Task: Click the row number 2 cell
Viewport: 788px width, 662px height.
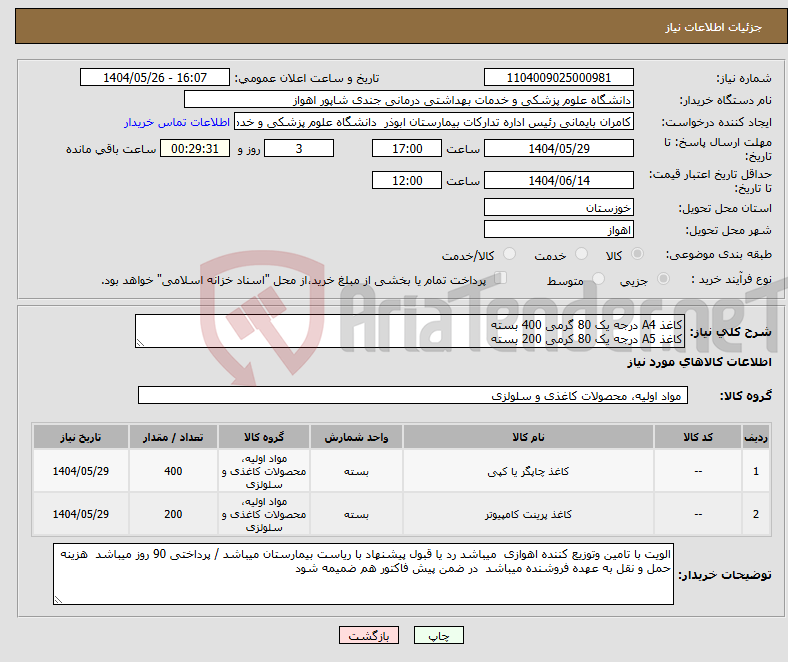Action: (755, 514)
